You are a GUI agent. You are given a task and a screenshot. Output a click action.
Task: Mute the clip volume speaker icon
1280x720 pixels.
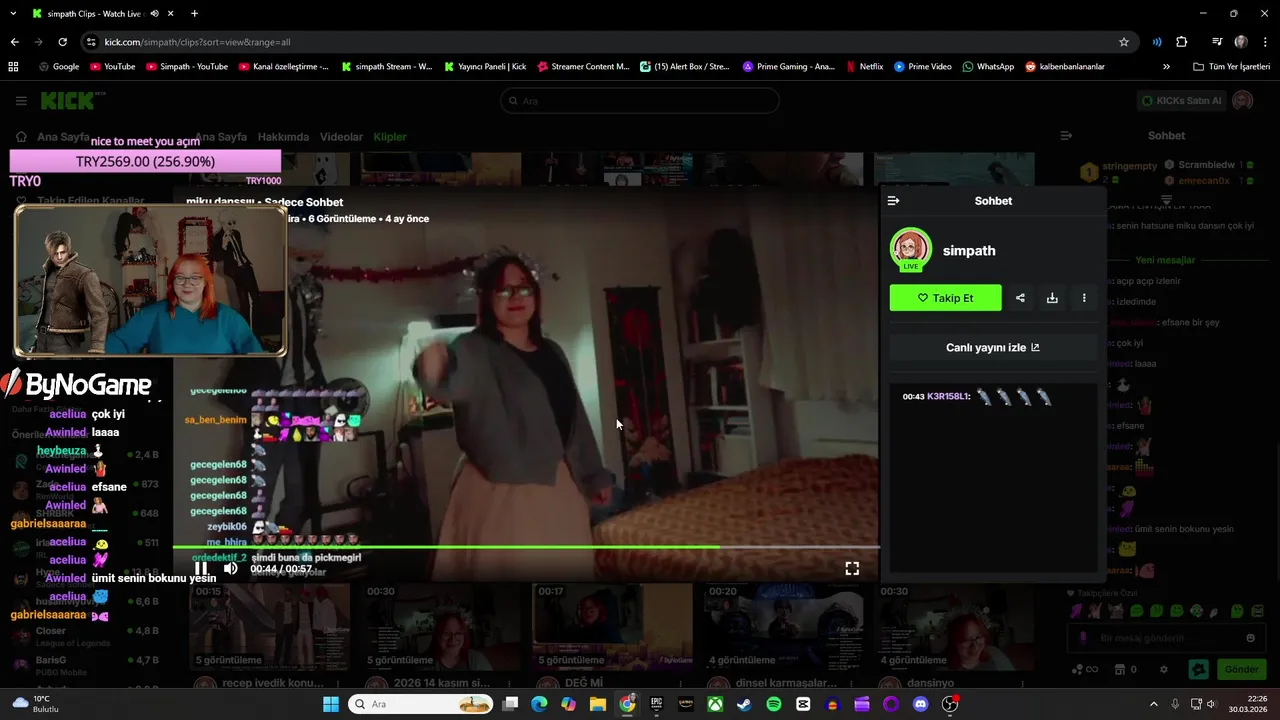pyautogui.click(x=230, y=568)
